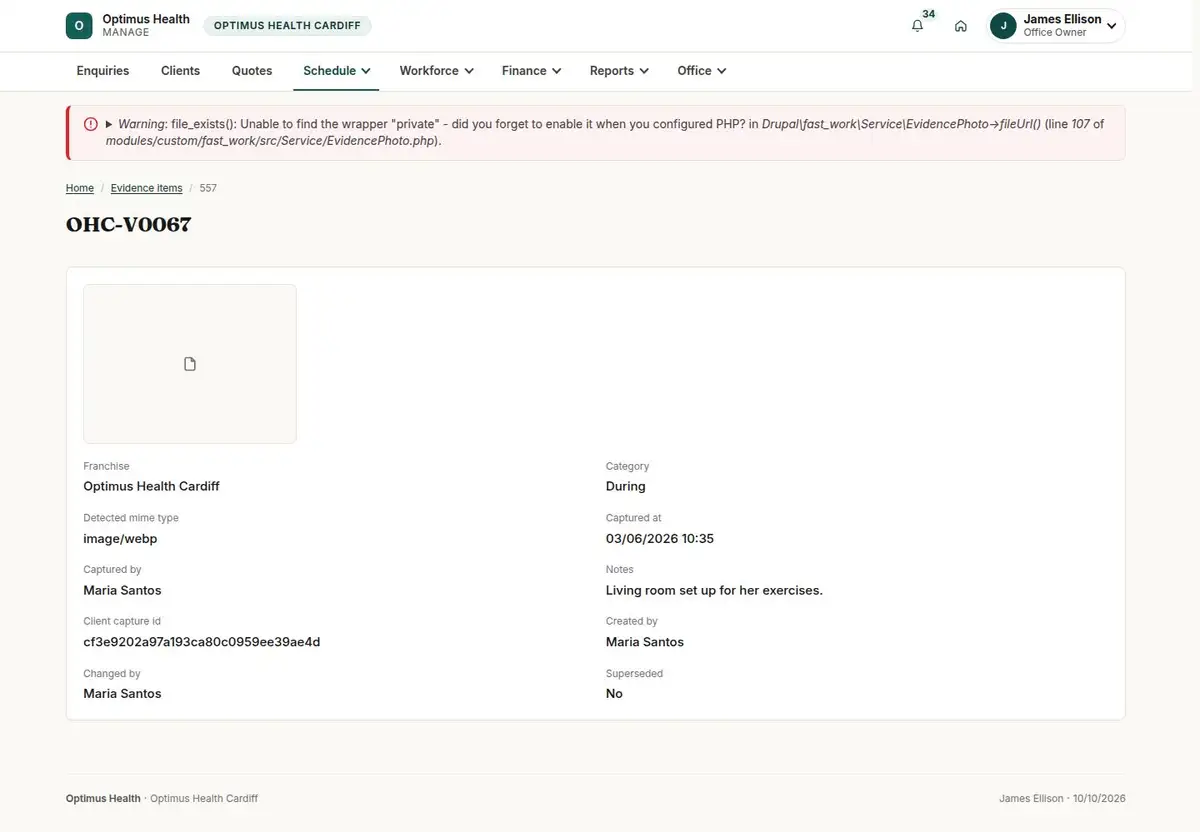Open the James Ellison account menu chevron
The height and width of the screenshot is (832, 1200).
[1111, 26]
